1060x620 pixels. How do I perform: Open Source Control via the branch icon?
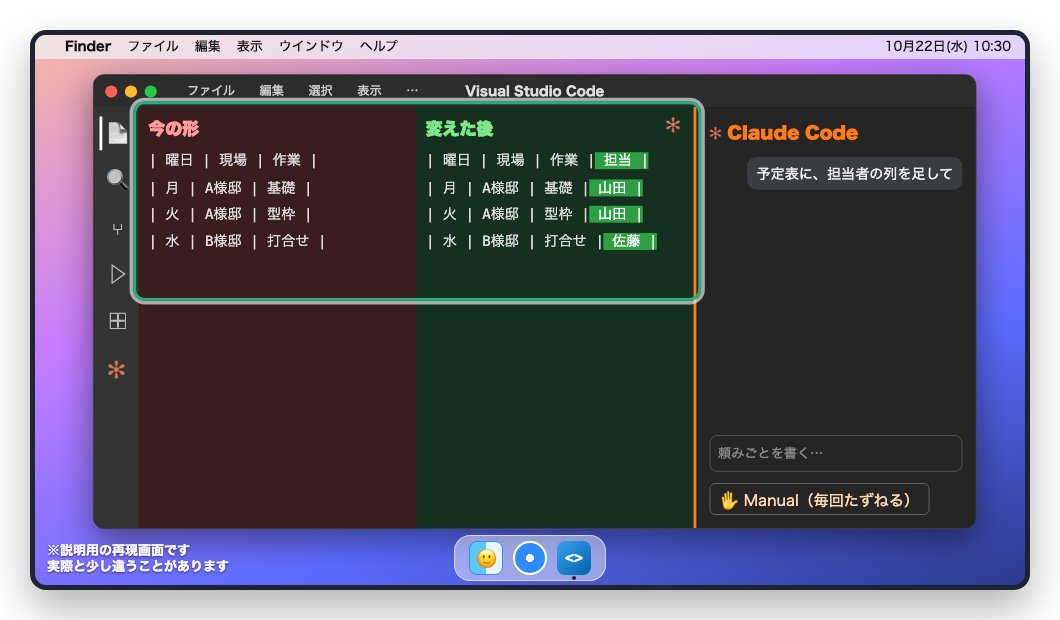(x=117, y=229)
